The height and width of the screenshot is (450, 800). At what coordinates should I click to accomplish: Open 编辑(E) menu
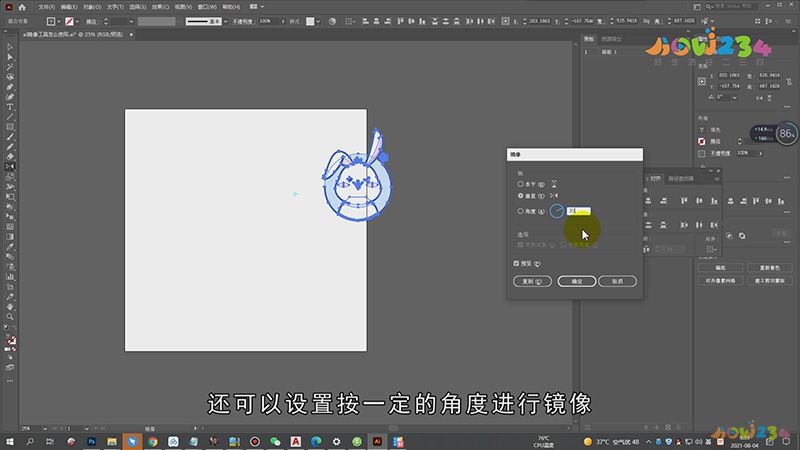[x=69, y=7]
